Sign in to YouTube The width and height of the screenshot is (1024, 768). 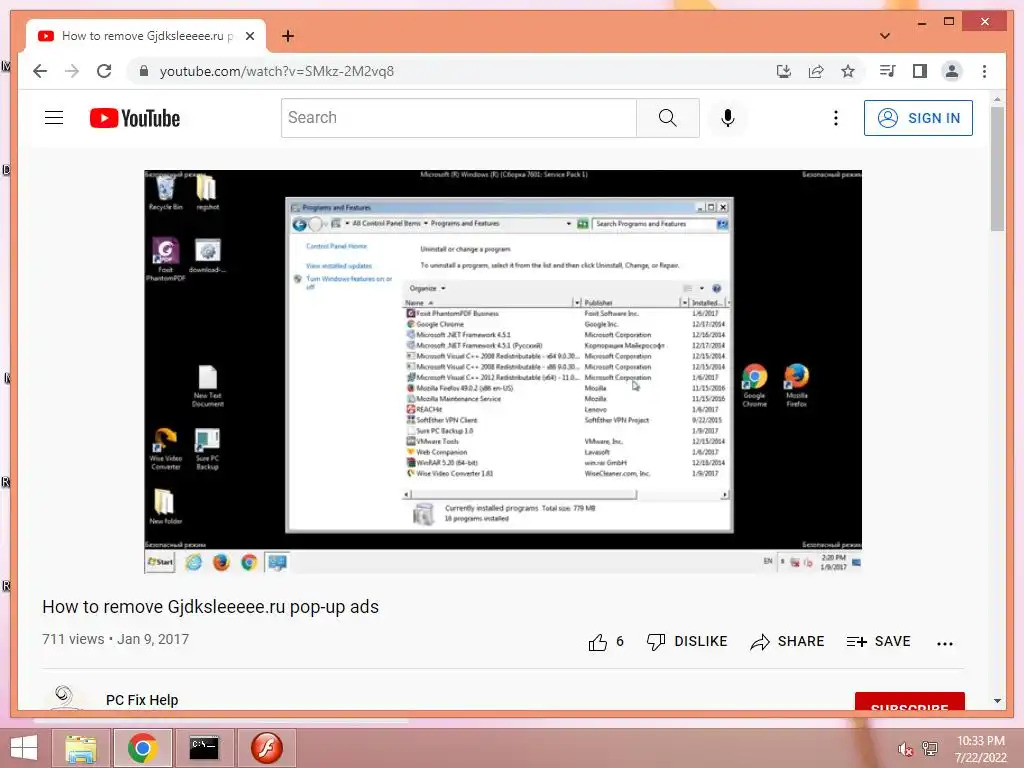point(918,118)
